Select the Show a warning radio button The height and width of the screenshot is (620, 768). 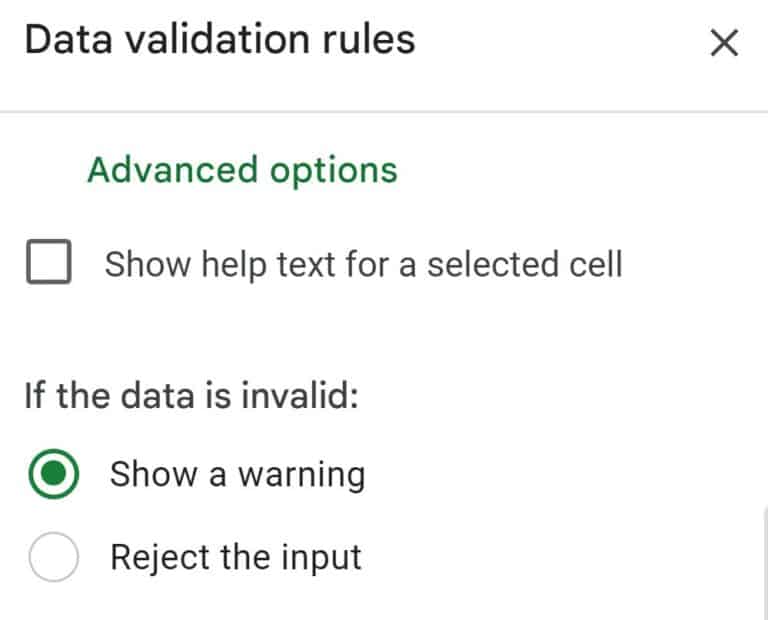tap(53, 474)
